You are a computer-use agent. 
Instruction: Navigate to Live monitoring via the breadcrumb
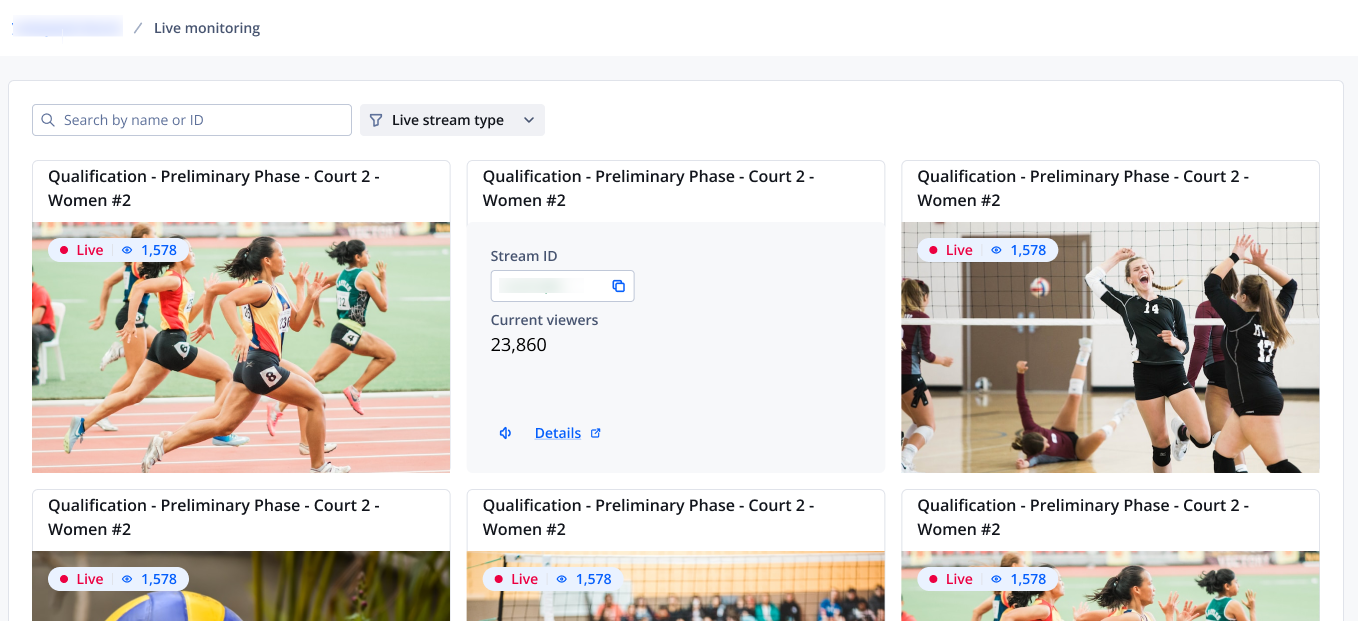pos(206,27)
